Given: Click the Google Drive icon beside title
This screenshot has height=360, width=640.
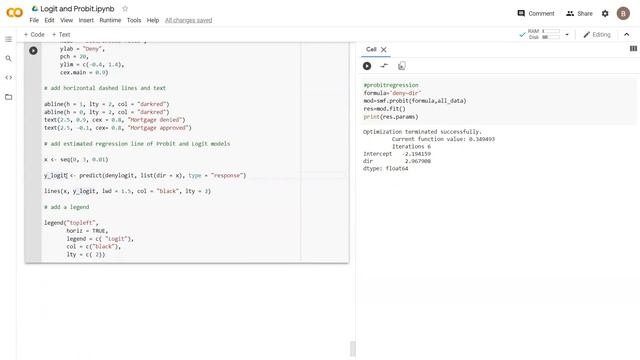Looking at the screenshot, I should coord(35,9).
